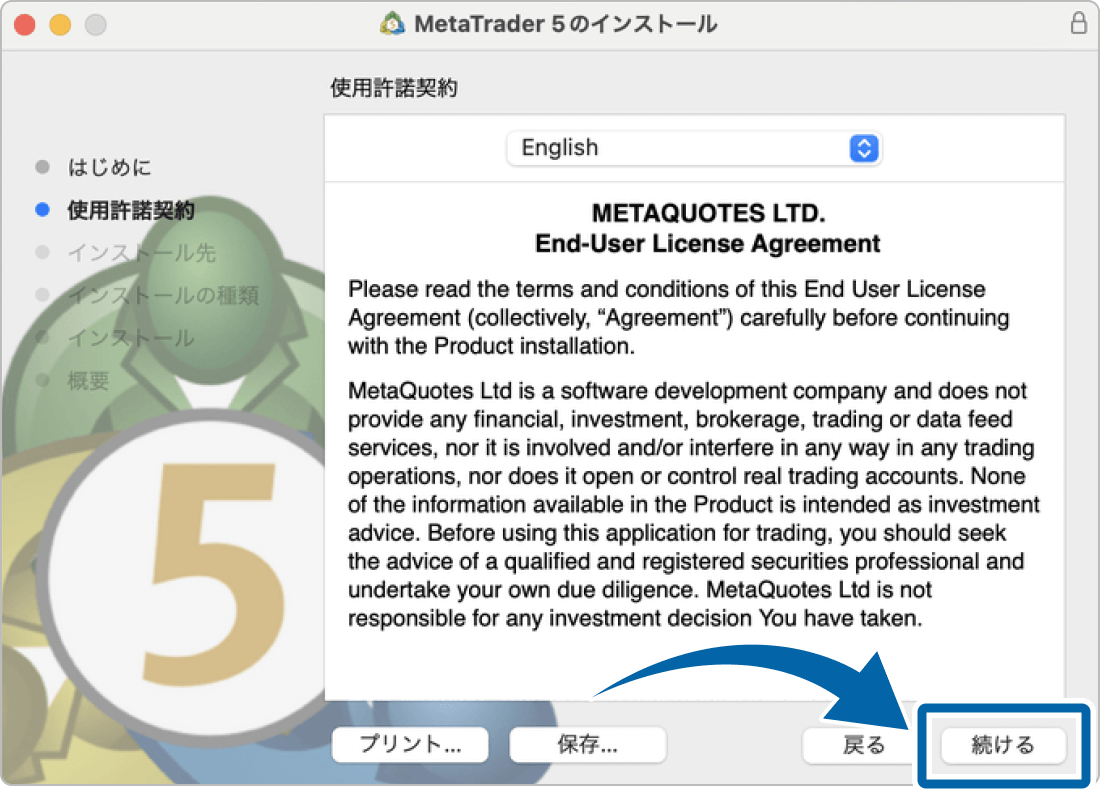Click the gray bullet beside はじめに
Viewport: 1100px width, 794px height.
pyautogui.click(x=42, y=166)
